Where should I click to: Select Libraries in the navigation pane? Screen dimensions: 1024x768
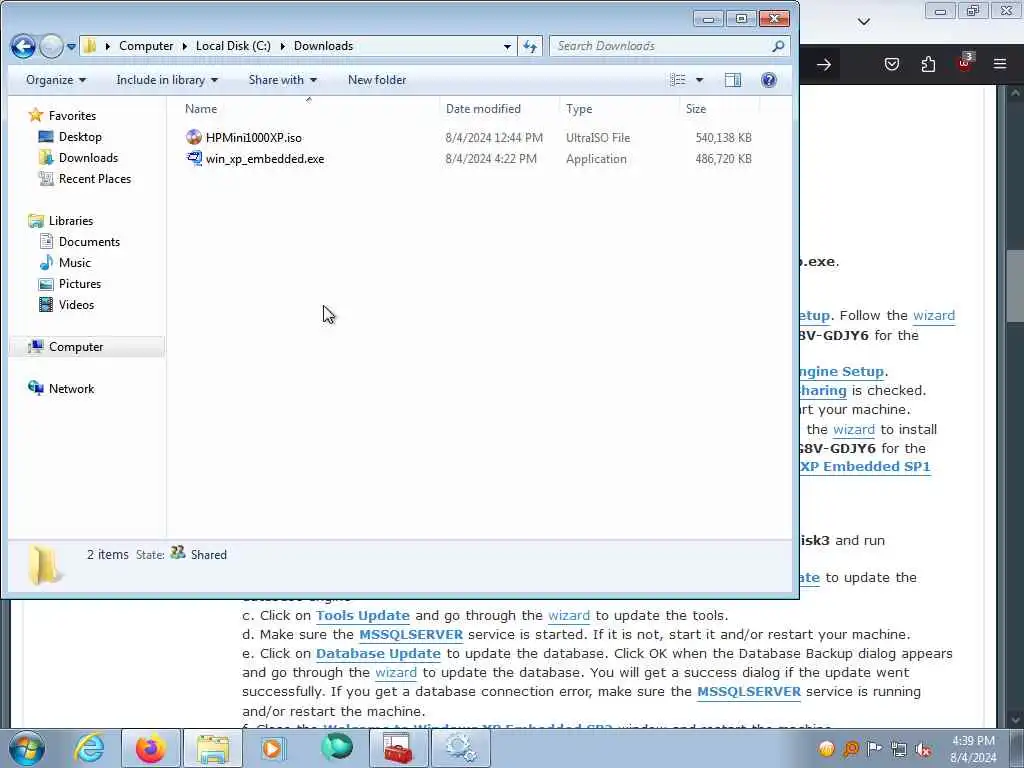pyautogui.click(x=71, y=221)
